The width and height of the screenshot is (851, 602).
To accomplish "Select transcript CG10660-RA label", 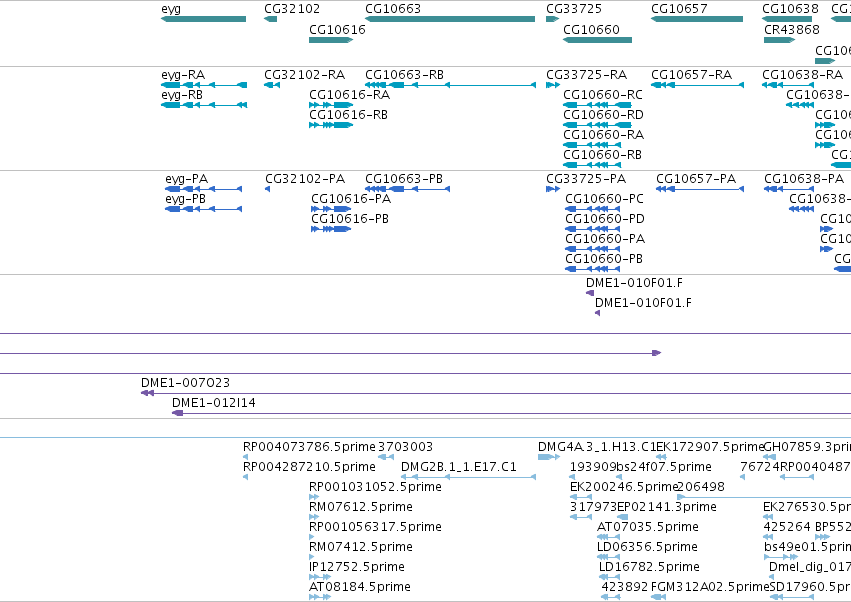I will coord(604,135).
